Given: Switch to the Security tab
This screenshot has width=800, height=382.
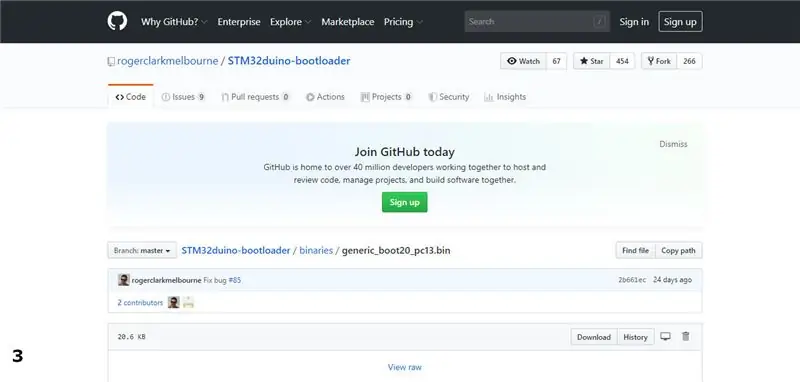Looking at the screenshot, I should tap(448, 97).
